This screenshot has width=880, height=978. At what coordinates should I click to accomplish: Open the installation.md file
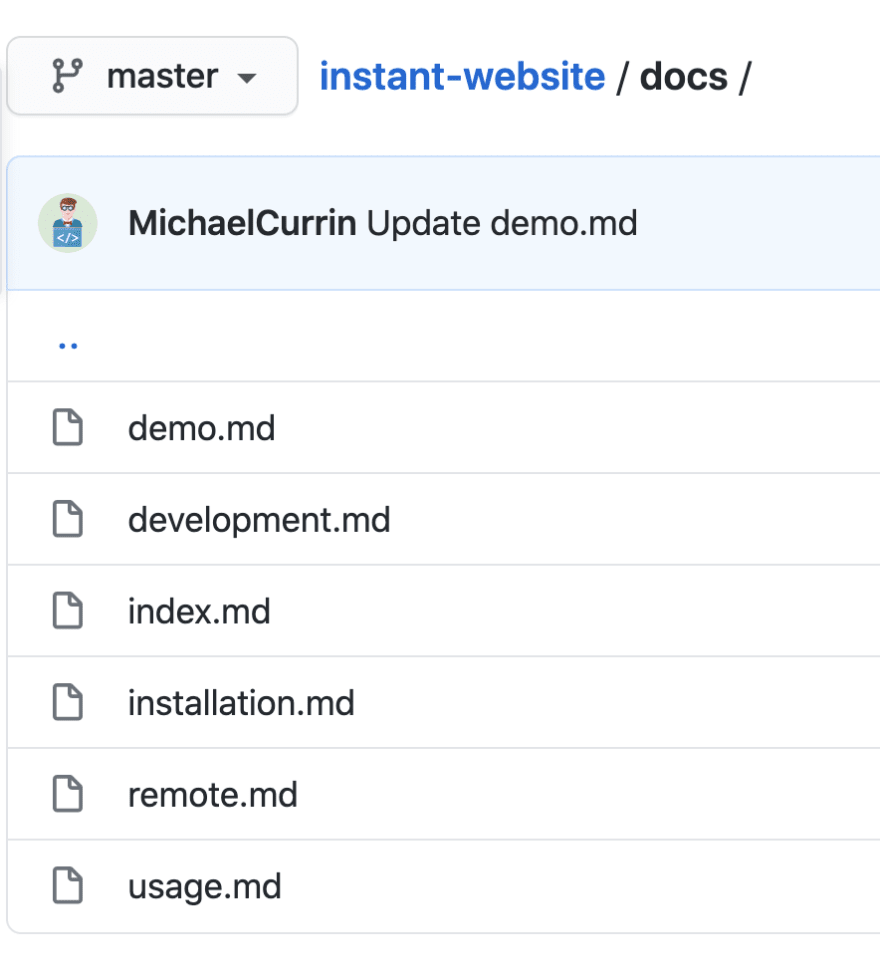(241, 703)
